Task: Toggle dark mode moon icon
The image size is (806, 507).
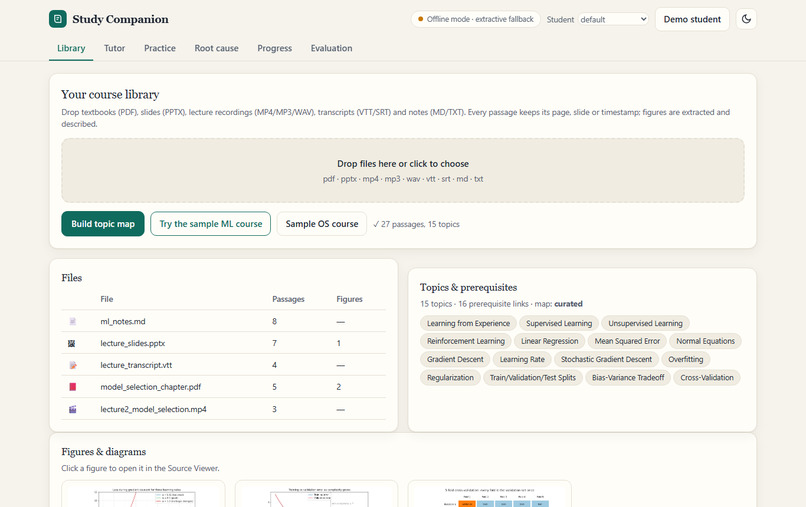Action: pyautogui.click(x=746, y=19)
